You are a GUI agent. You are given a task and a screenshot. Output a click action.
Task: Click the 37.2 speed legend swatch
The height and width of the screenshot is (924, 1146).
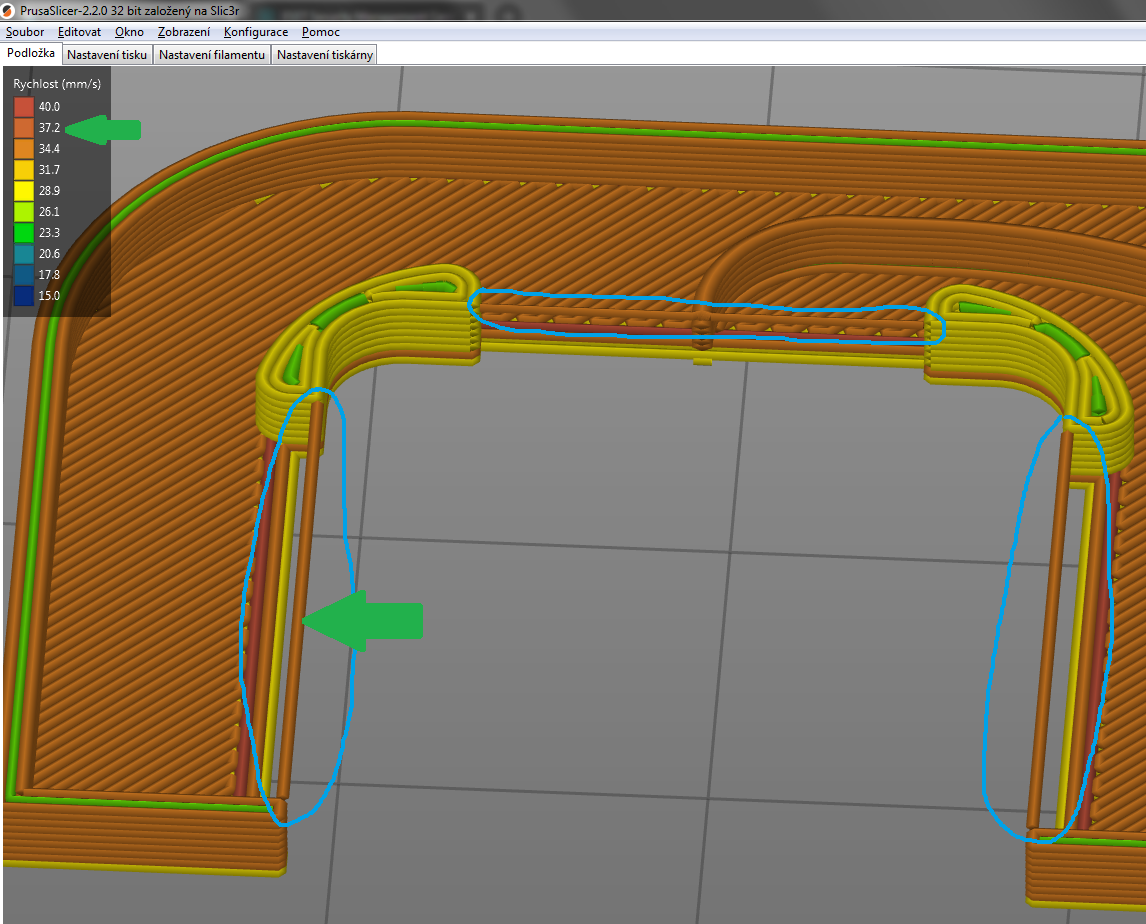point(24,128)
